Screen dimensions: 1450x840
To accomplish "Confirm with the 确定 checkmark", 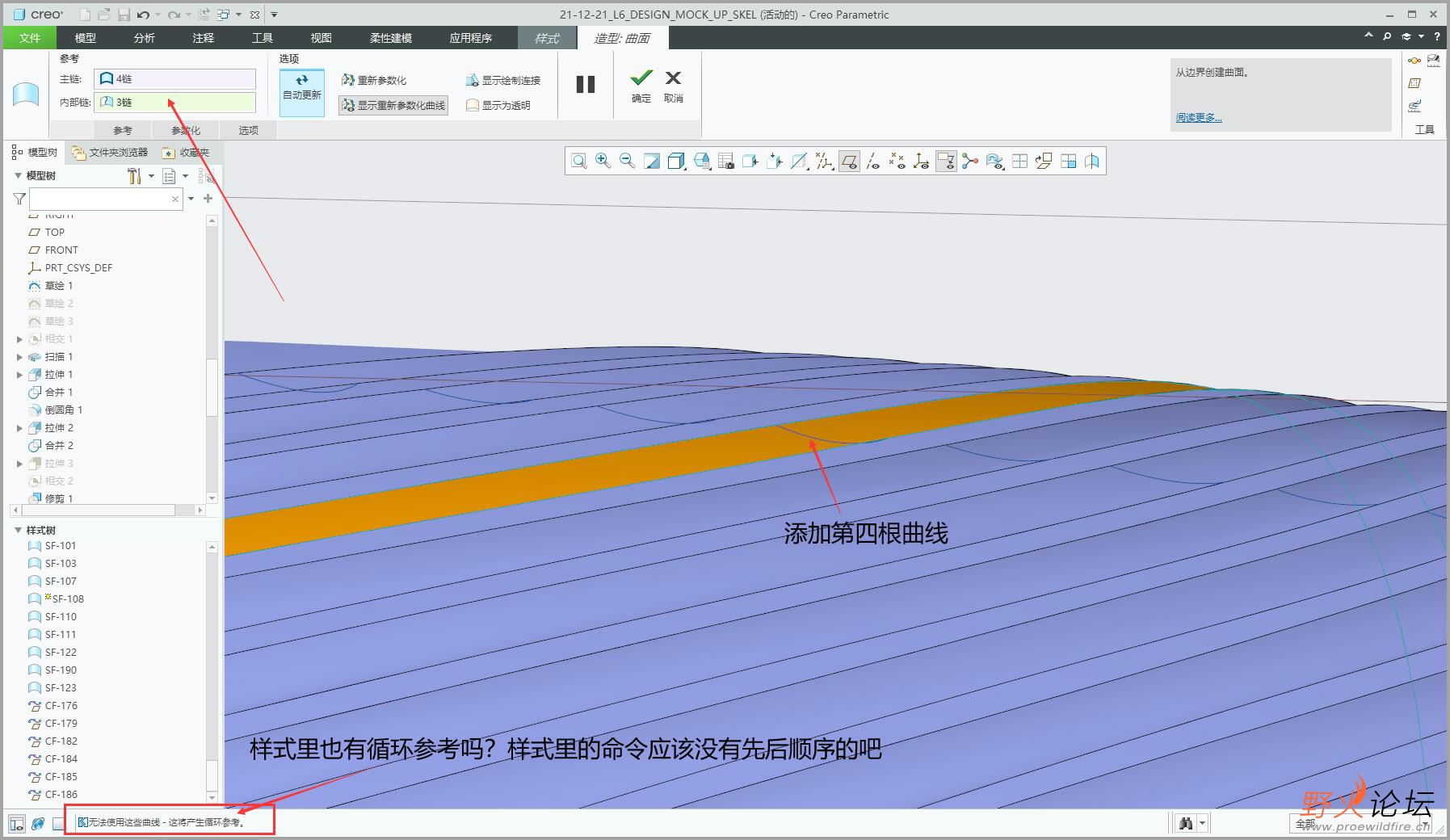I will [x=641, y=85].
